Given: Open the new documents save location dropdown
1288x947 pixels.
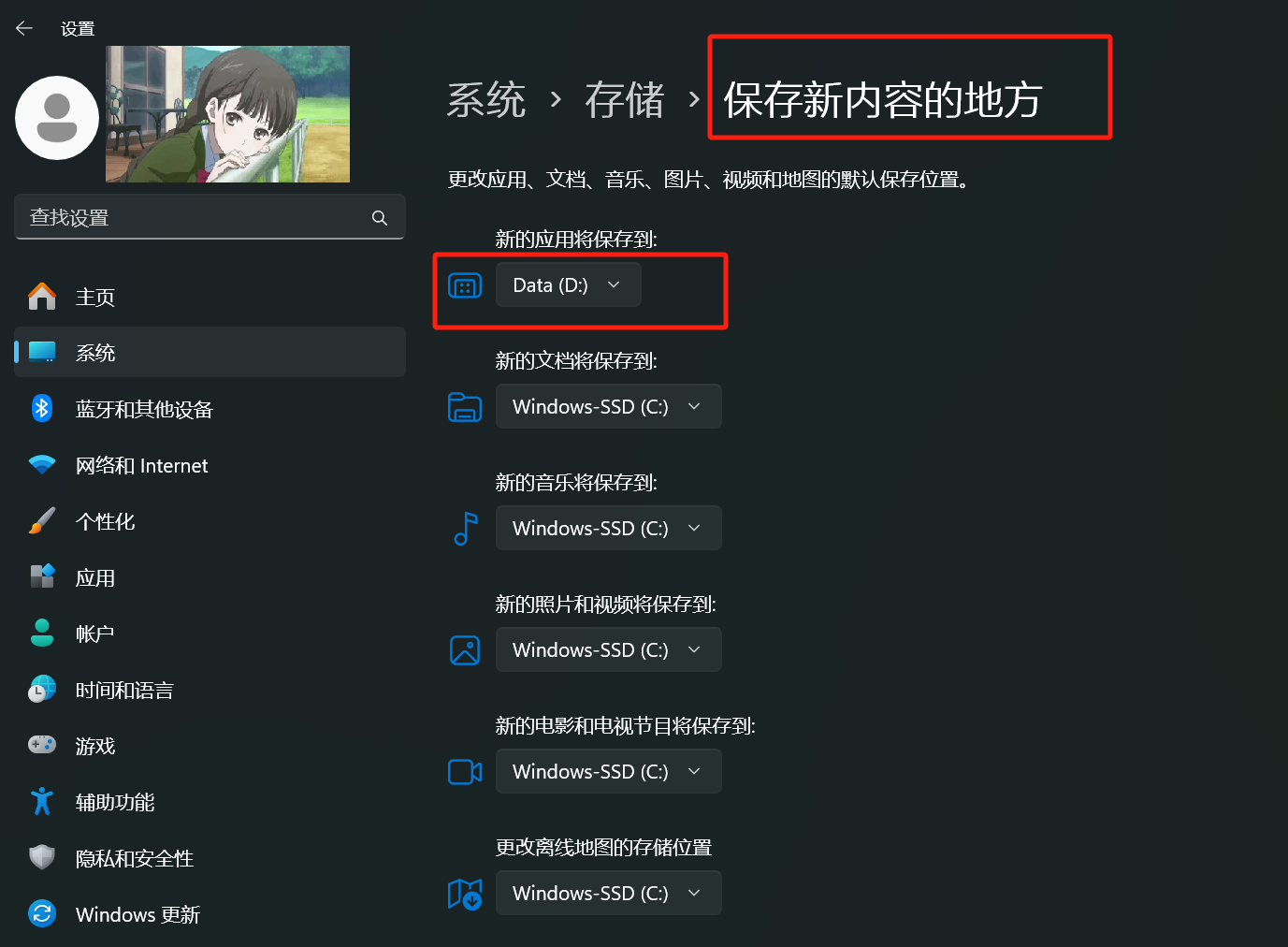Looking at the screenshot, I should [609, 406].
